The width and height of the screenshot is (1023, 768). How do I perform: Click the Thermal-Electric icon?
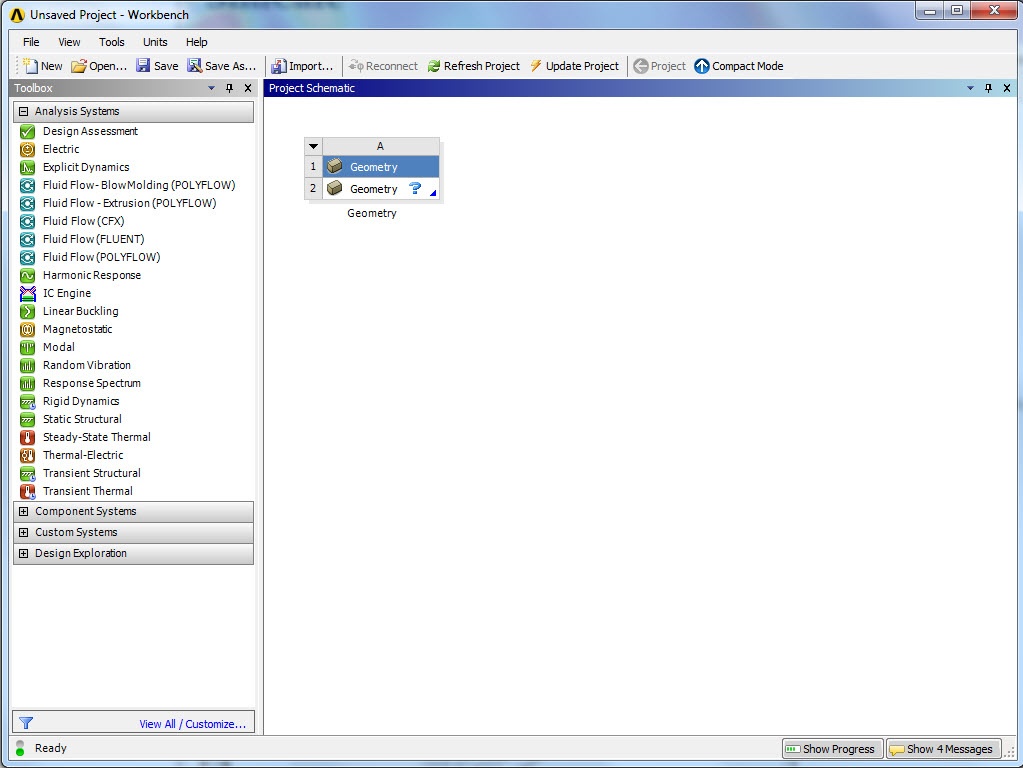point(27,455)
